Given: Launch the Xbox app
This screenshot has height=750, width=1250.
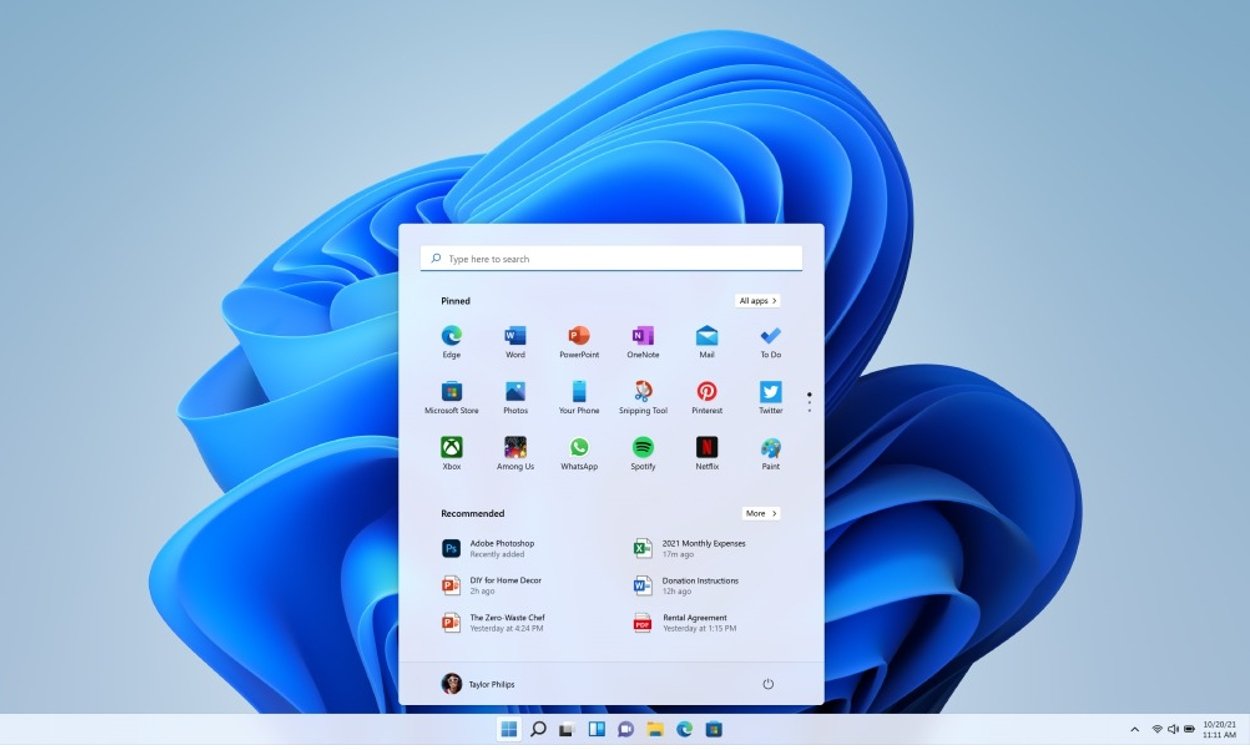Looking at the screenshot, I should (x=451, y=454).
